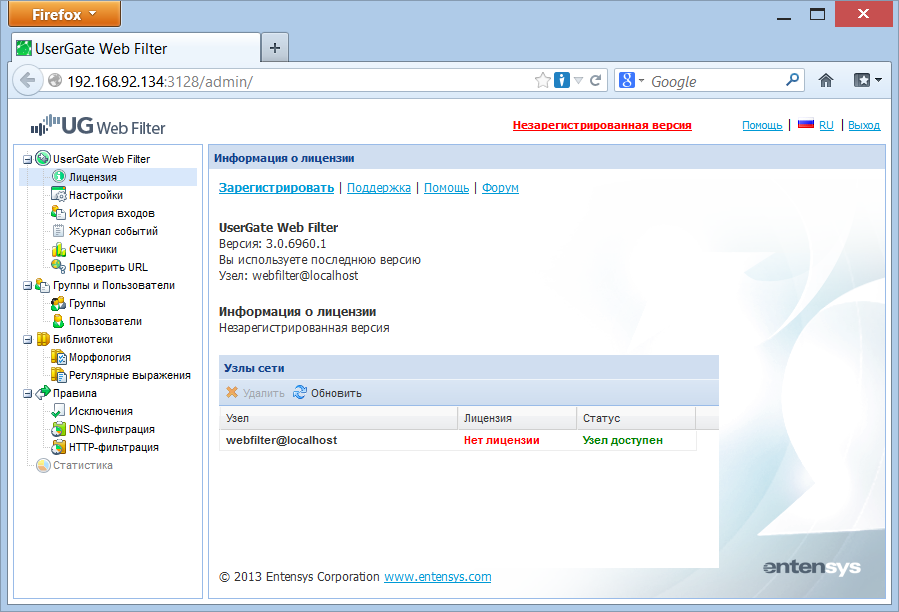Click the Зарегистрировать link

pos(276,188)
